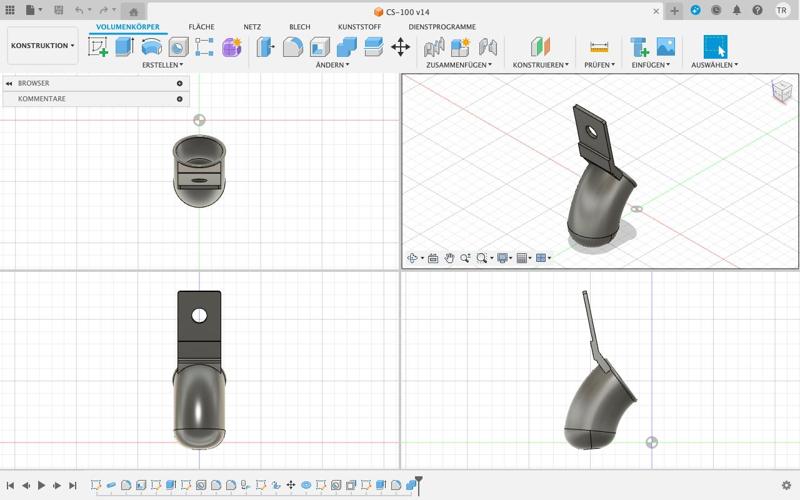
Task: Click the Extrude tool icon
Action: click(x=124, y=46)
